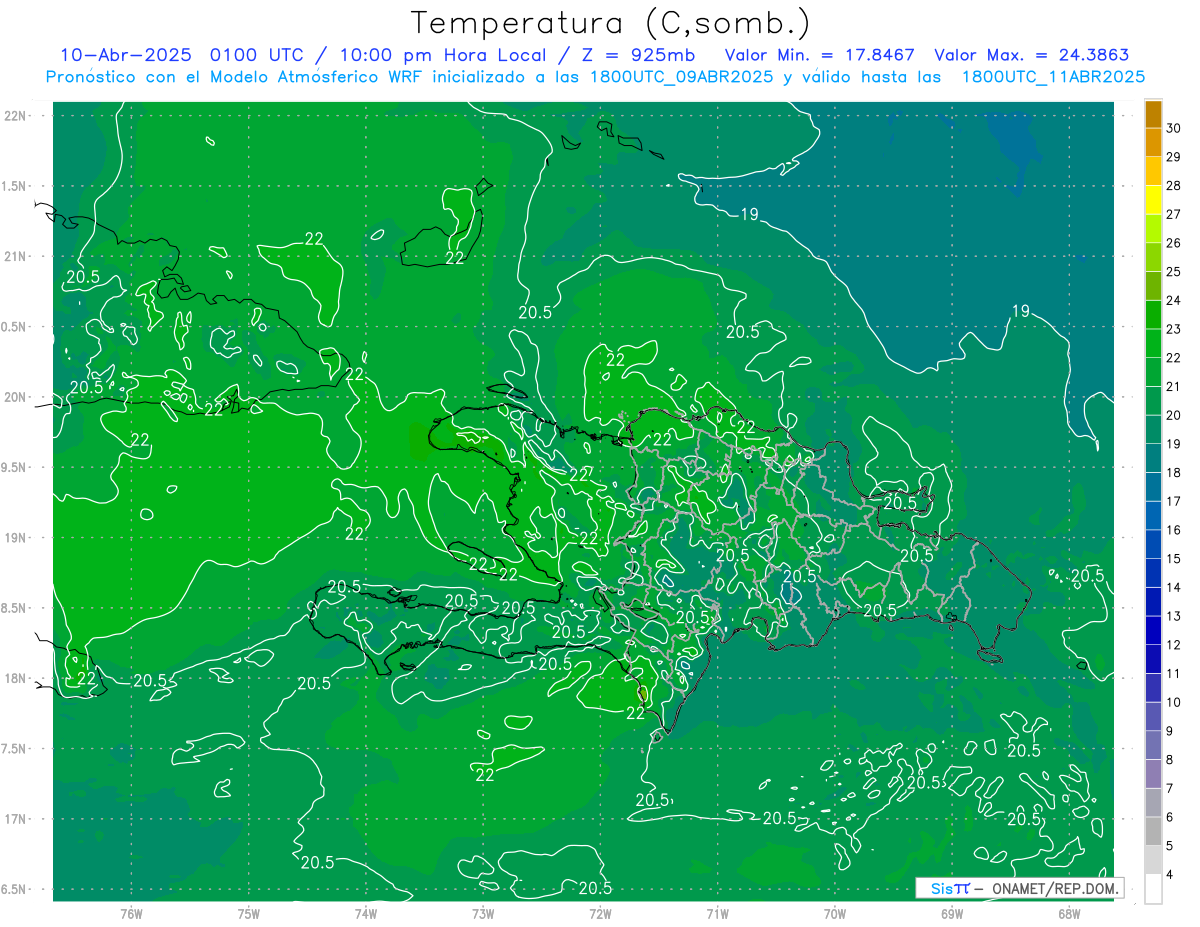Click legend value '12'
This screenshot has height=927, width=1200.
(1174, 645)
